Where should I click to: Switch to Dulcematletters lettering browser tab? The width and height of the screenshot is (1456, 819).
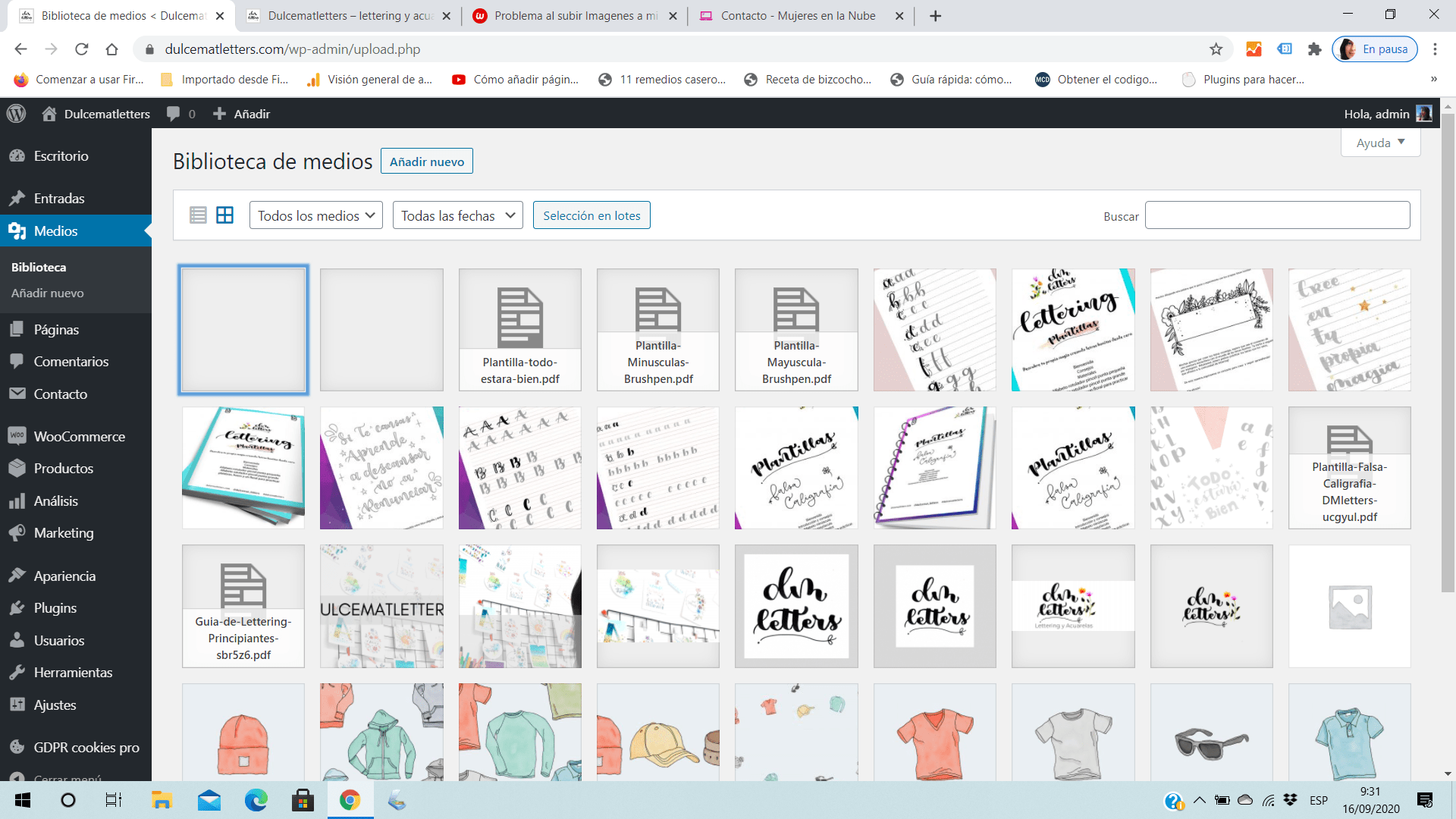(348, 16)
